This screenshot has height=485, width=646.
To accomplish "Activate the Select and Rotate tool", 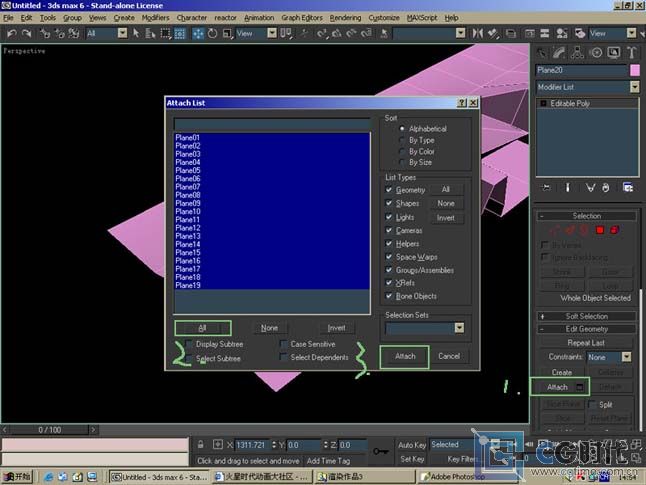I will click(213, 33).
